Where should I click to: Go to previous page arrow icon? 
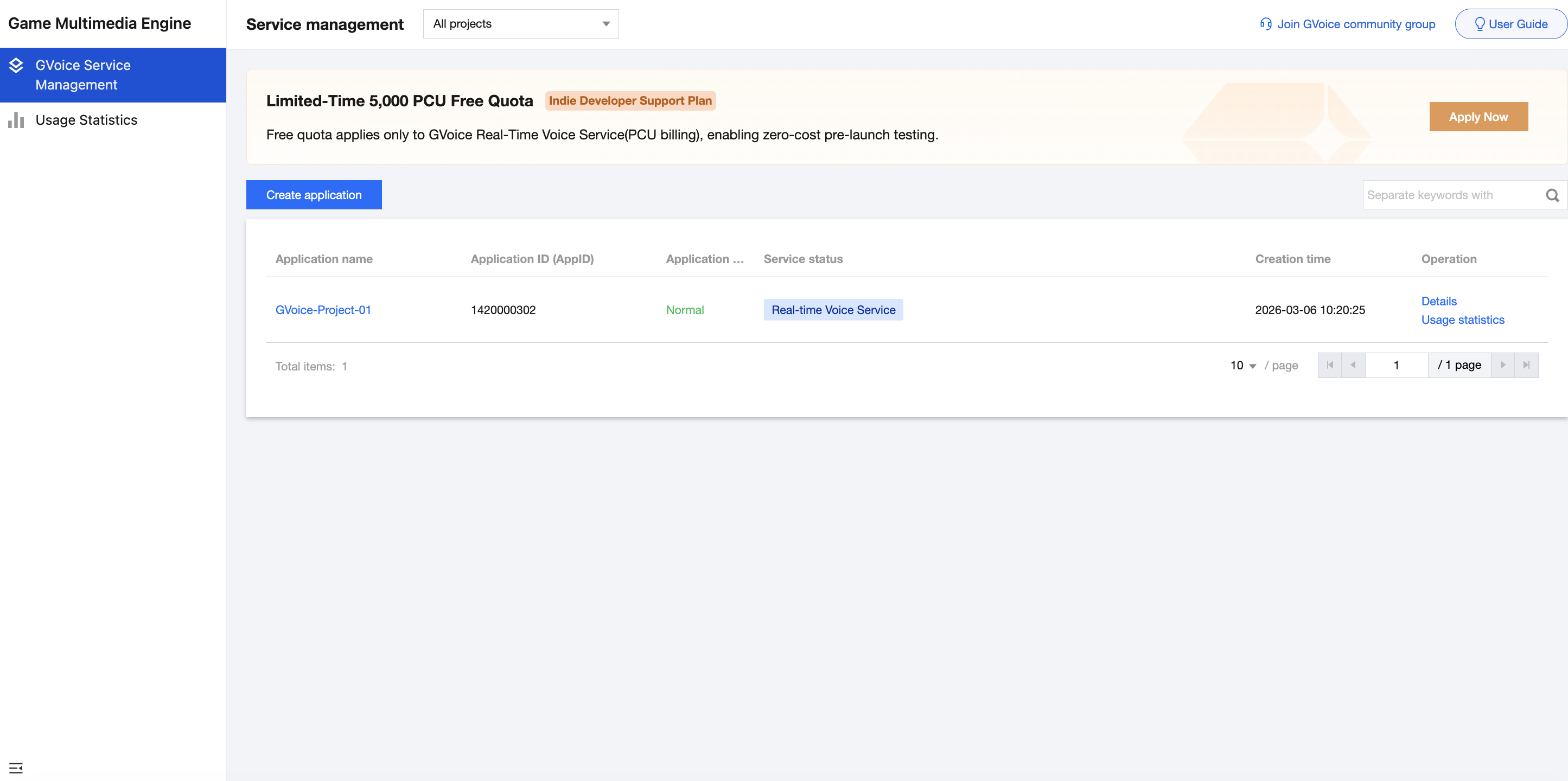(1353, 365)
